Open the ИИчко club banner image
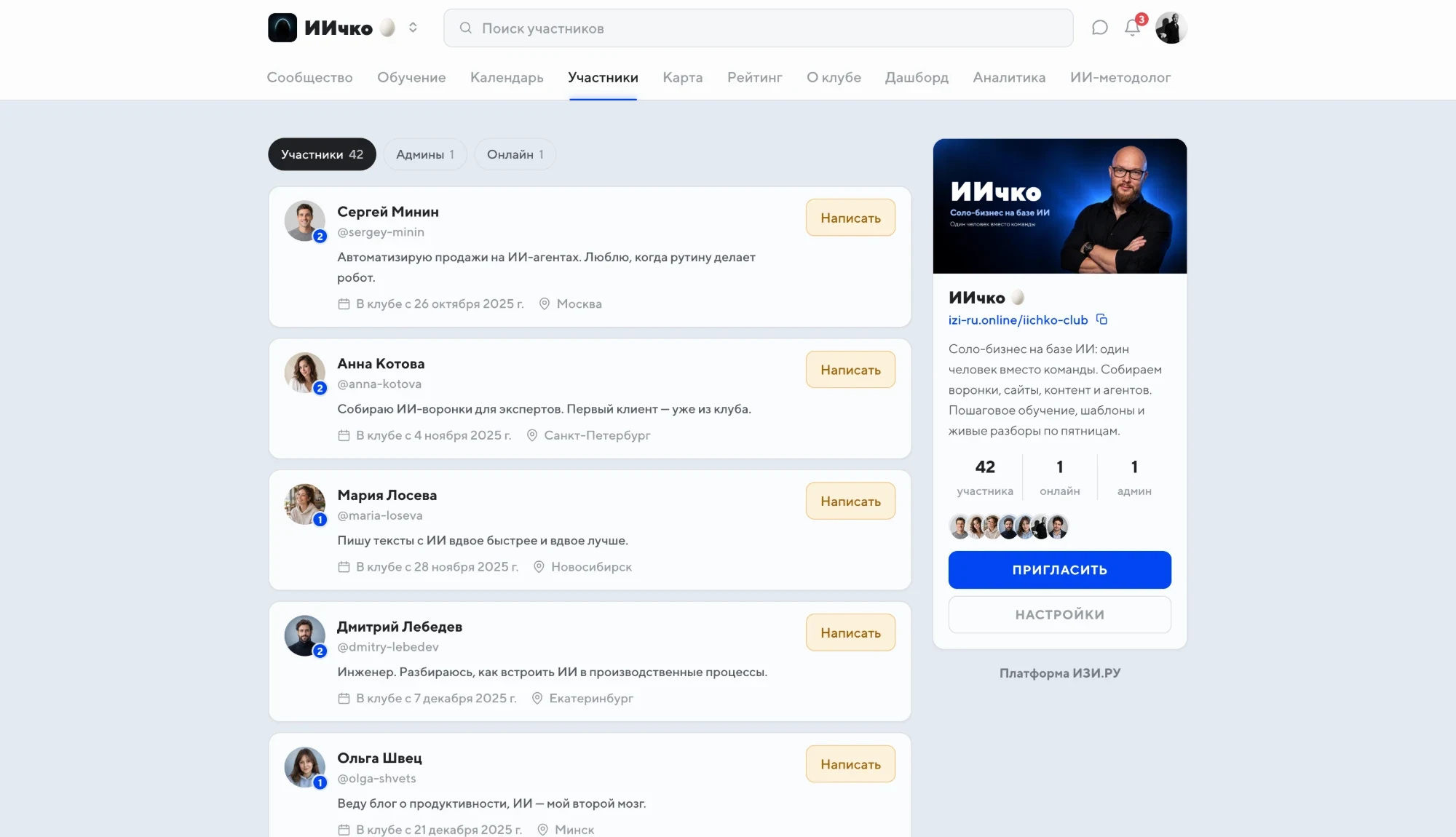Image resolution: width=1456 pixels, height=837 pixels. point(1059,206)
